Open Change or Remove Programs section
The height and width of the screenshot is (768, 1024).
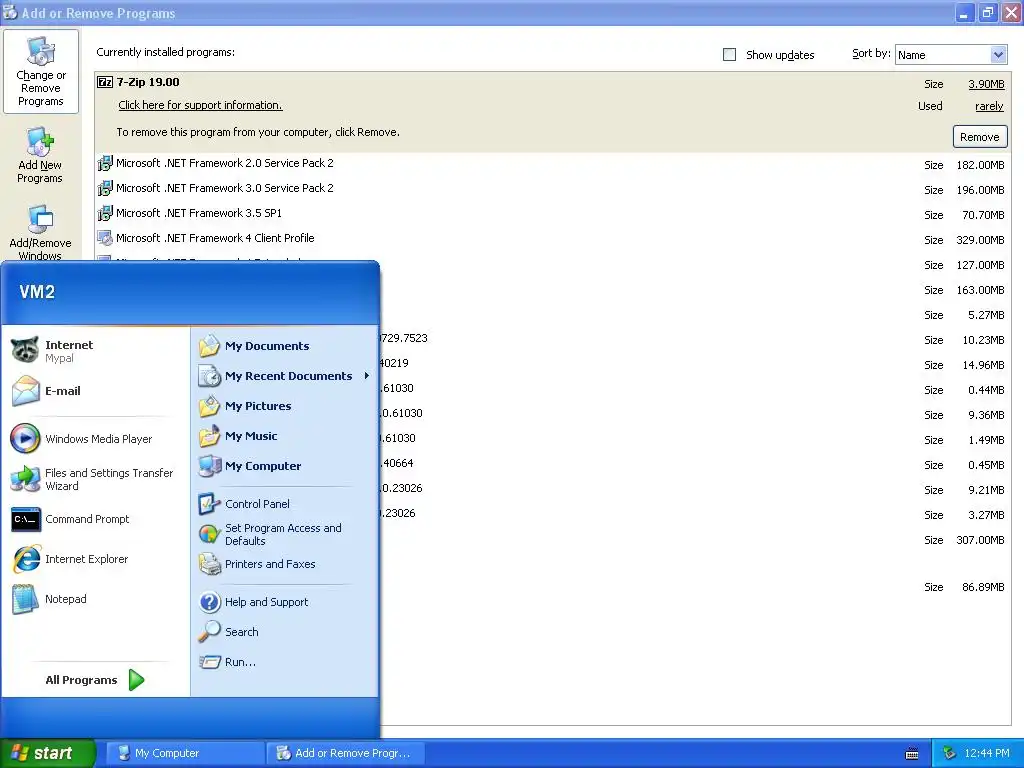tap(40, 71)
